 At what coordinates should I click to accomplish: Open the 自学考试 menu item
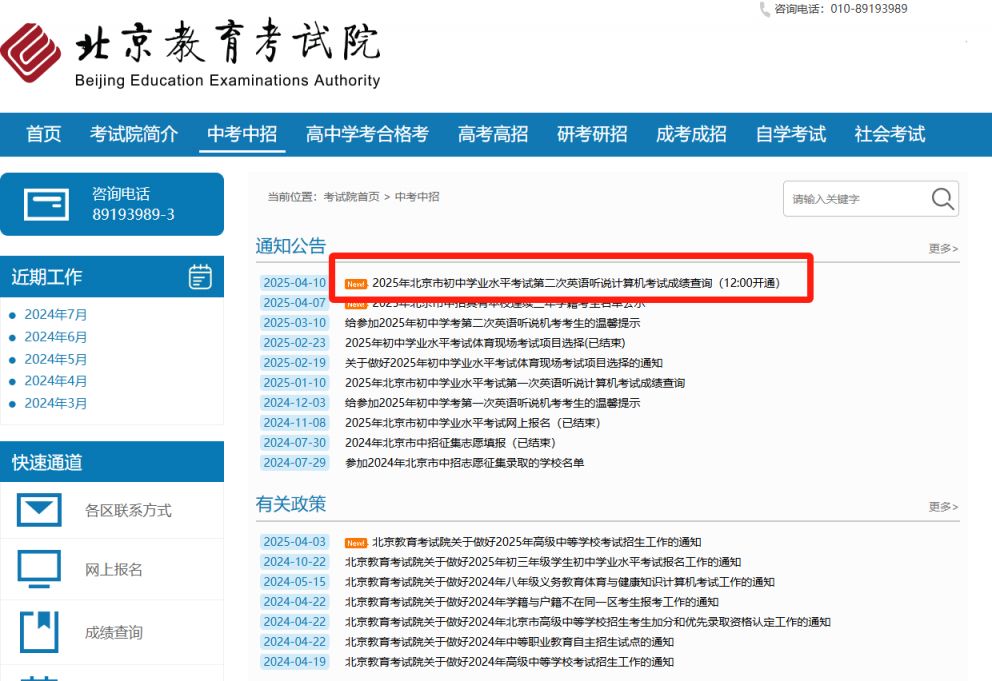791,134
